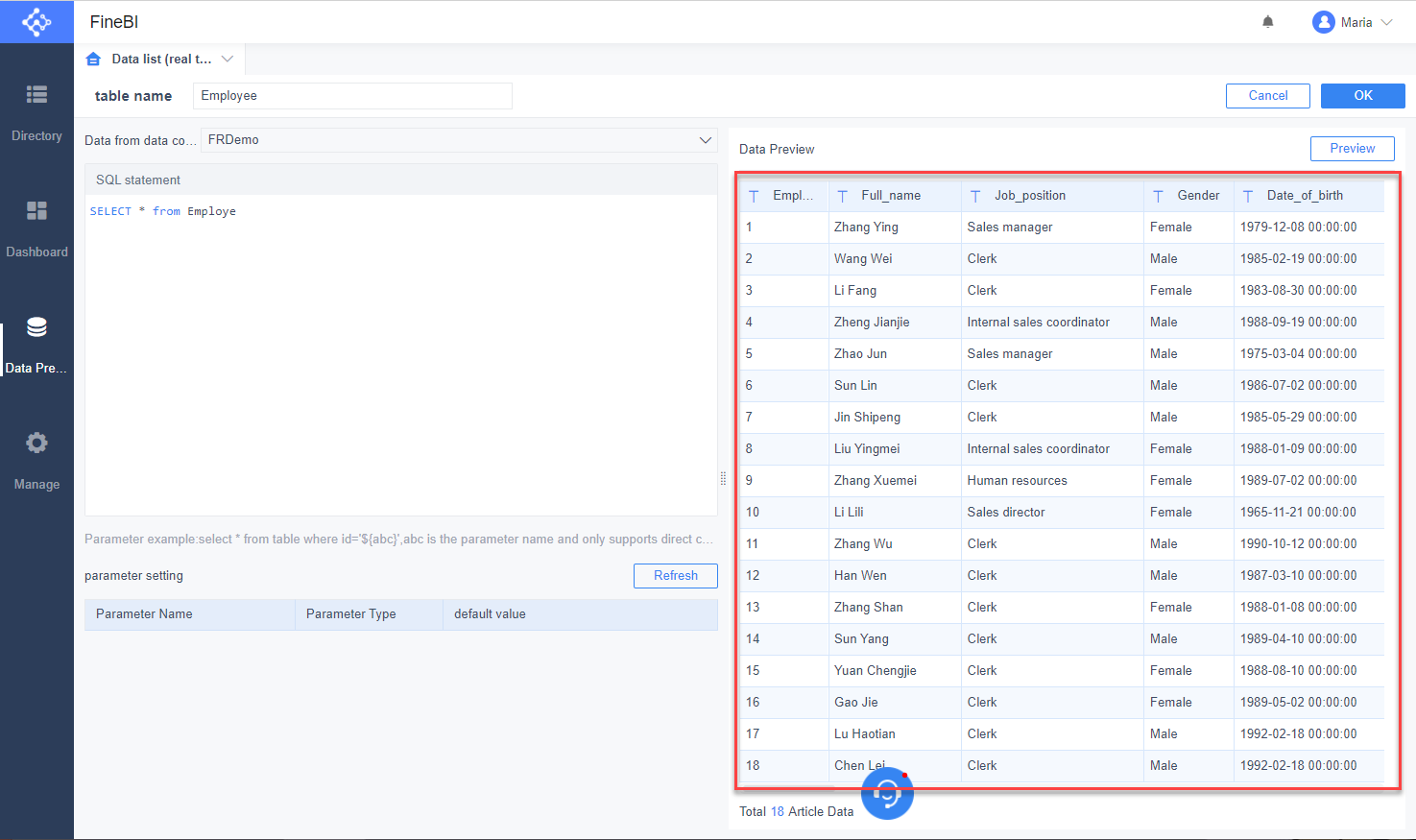Viewport: 1416px width, 840px height.
Task: Select the Yuan Chengjie name cell
Action: tap(895, 671)
